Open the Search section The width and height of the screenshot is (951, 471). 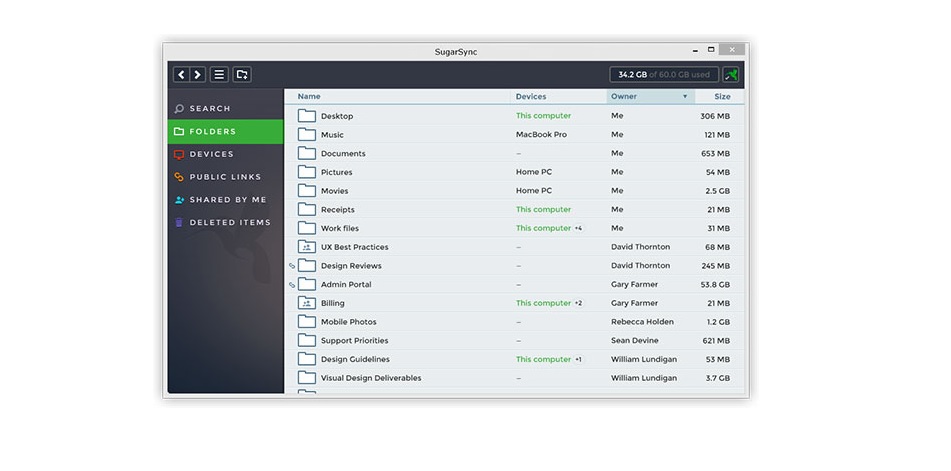point(226,109)
